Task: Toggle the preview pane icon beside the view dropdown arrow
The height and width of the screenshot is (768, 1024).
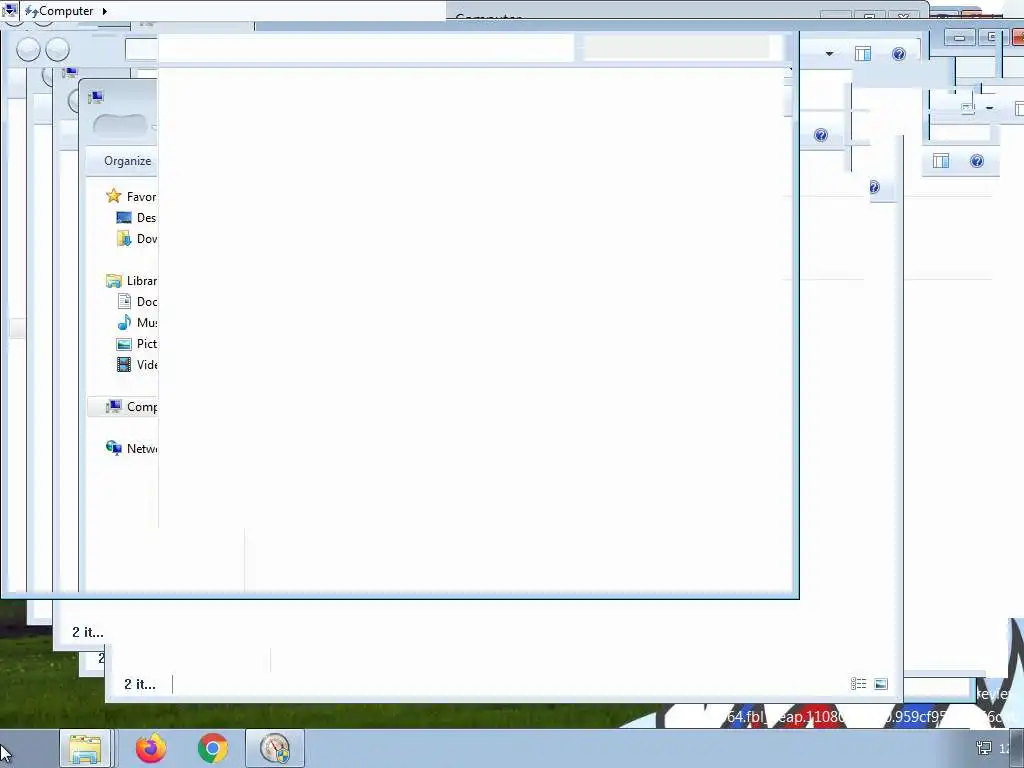Action: (863, 54)
